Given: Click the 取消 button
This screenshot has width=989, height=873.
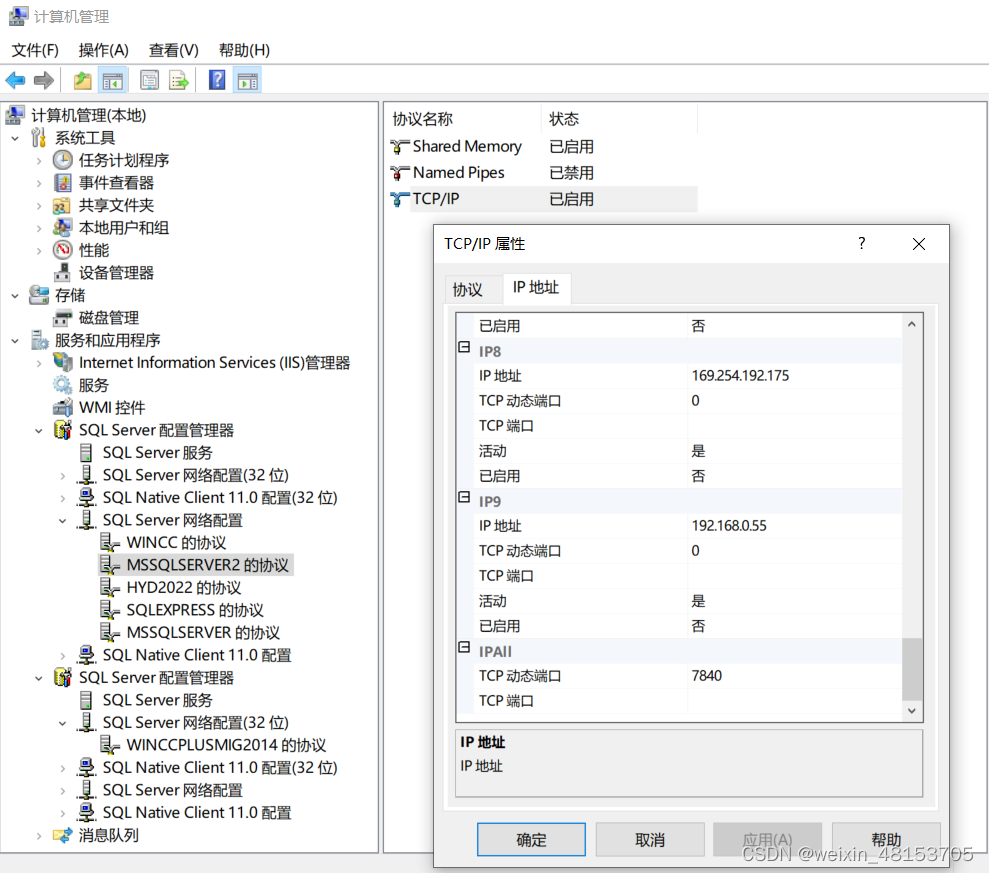Looking at the screenshot, I should tap(650, 840).
